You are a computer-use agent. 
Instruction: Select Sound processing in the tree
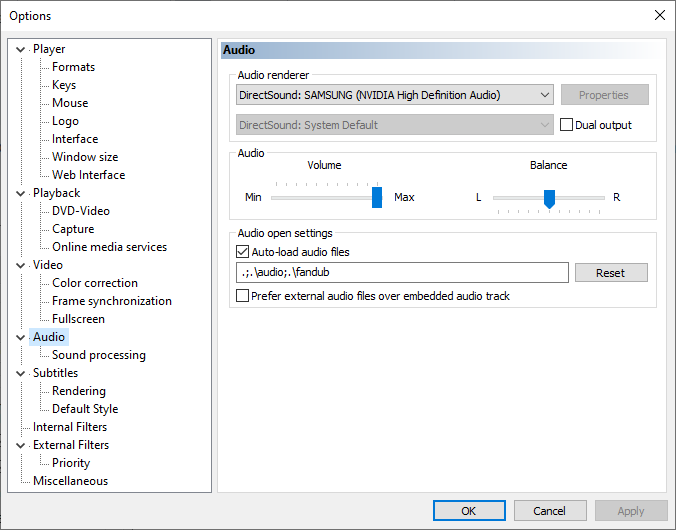[x=99, y=355]
